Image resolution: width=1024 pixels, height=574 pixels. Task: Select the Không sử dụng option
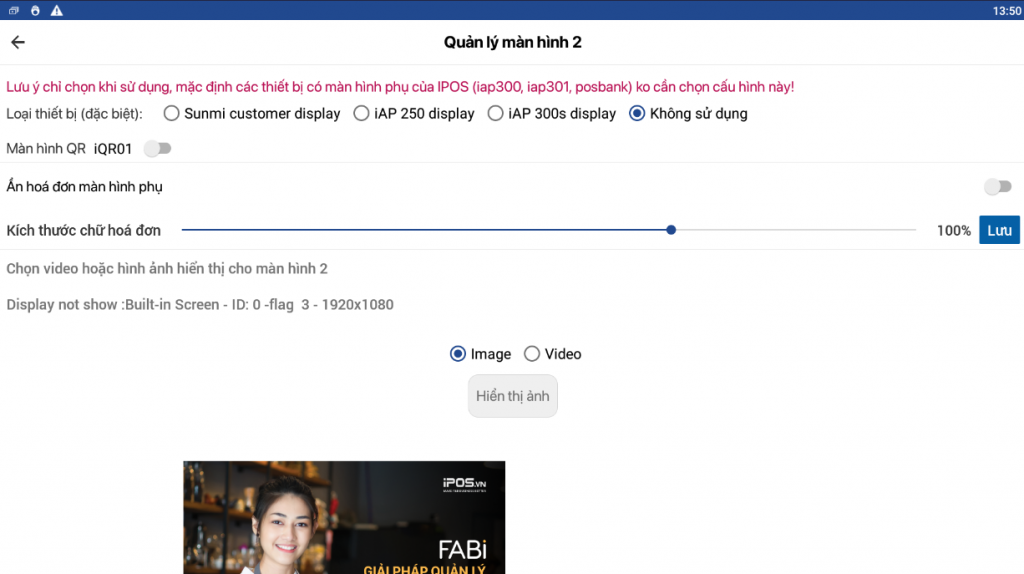coord(637,114)
